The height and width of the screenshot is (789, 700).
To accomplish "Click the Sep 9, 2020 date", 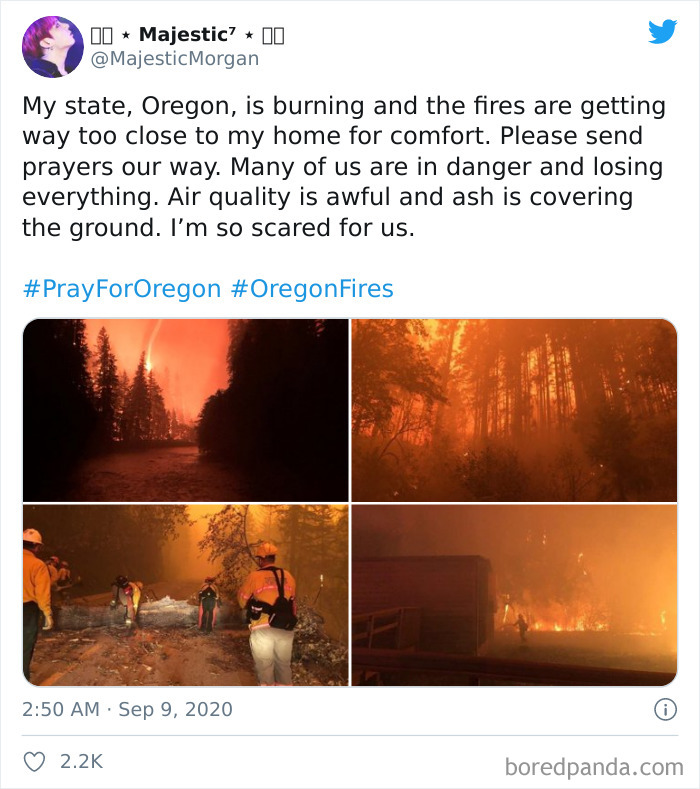I will coord(175,710).
